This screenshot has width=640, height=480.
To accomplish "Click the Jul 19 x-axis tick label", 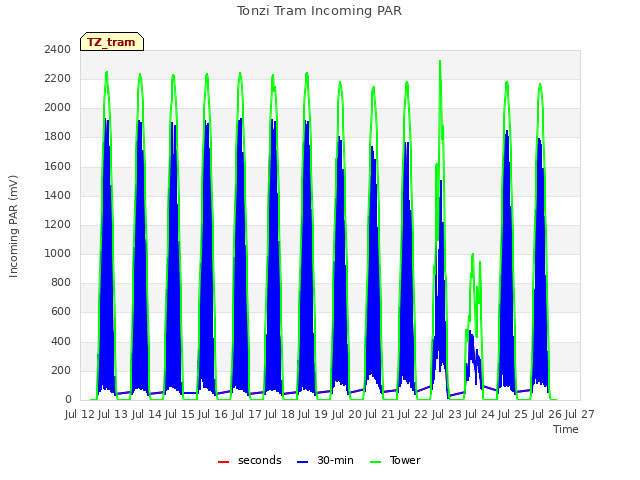I will (313, 414).
